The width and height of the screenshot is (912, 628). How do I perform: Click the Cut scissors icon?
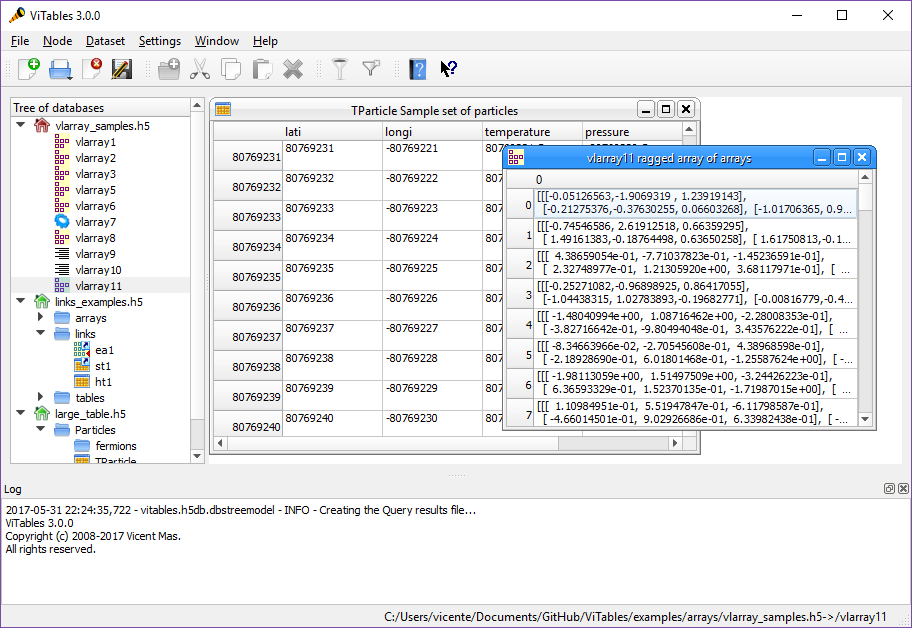click(199, 69)
